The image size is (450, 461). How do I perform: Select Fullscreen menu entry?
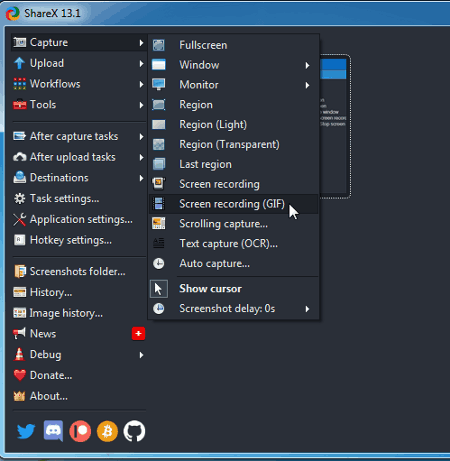(x=234, y=45)
